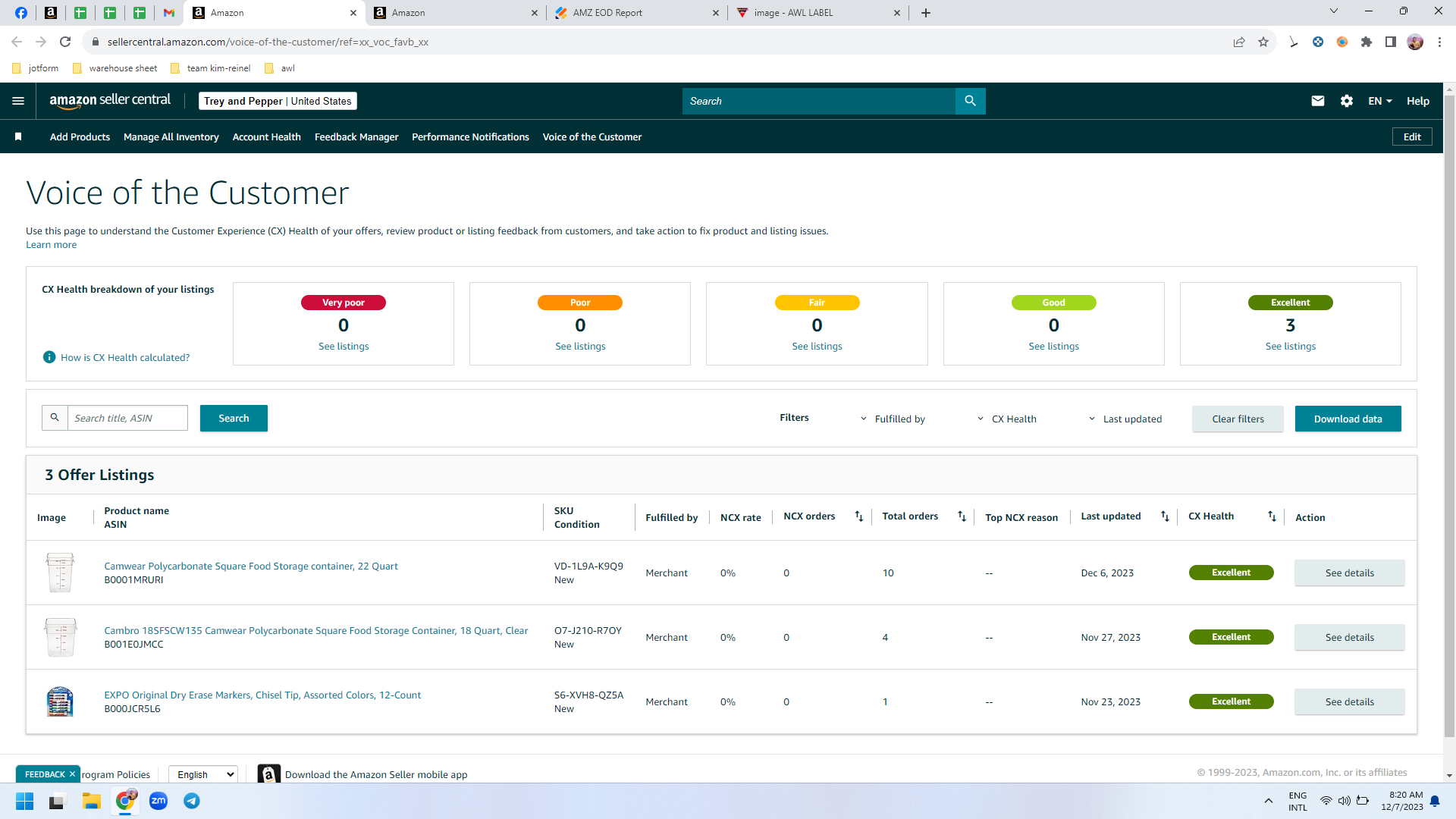Open the buyer messages envelope icon
Screen dimensions: 1456x819
(1318, 101)
